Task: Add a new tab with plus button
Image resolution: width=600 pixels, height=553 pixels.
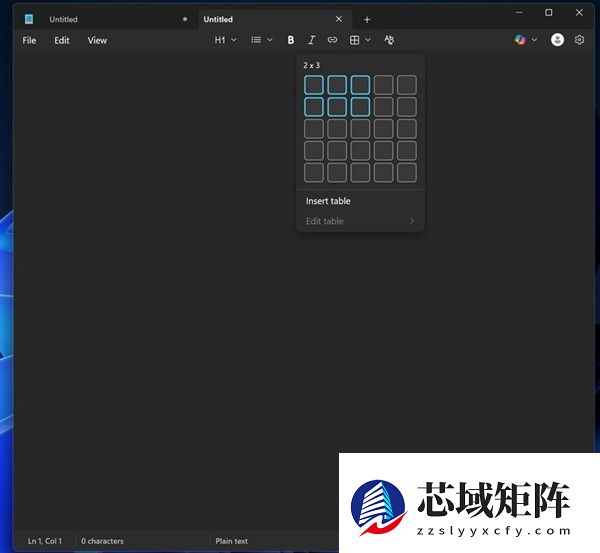Action: point(367,20)
